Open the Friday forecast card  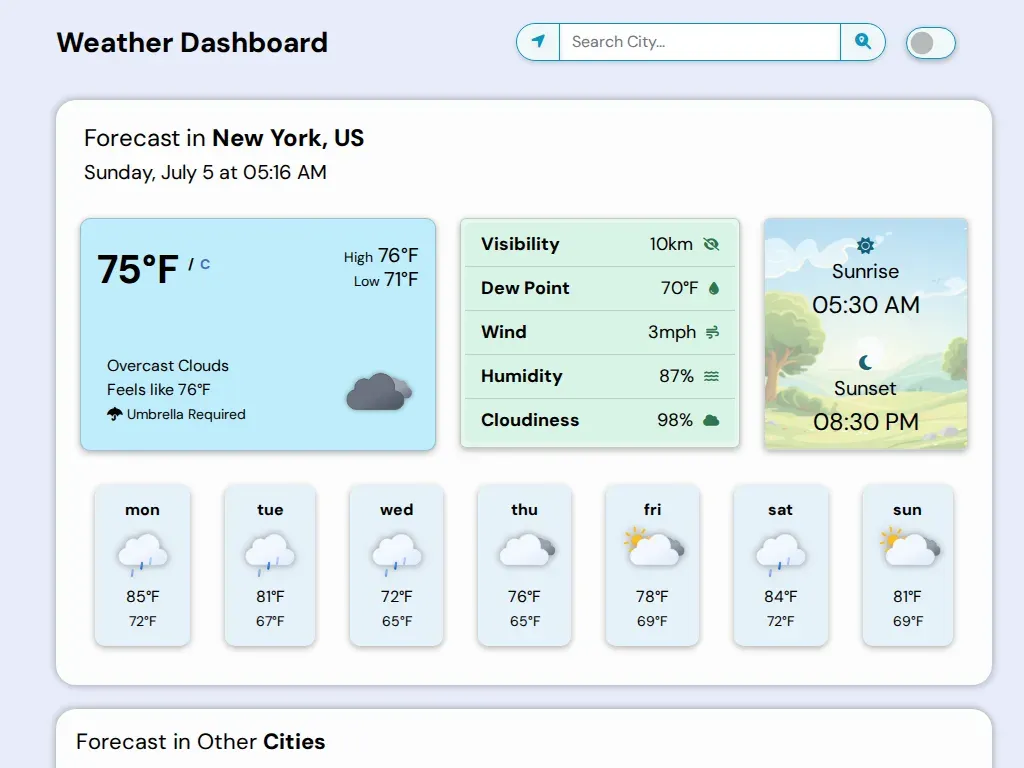pyautogui.click(x=652, y=566)
